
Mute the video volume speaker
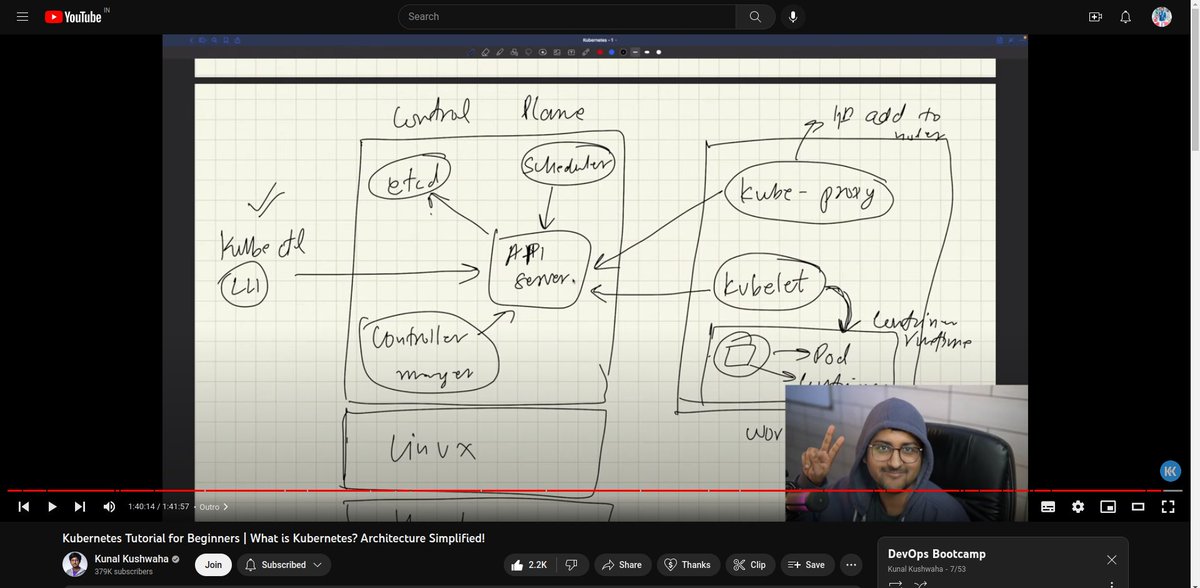[x=109, y=507]
